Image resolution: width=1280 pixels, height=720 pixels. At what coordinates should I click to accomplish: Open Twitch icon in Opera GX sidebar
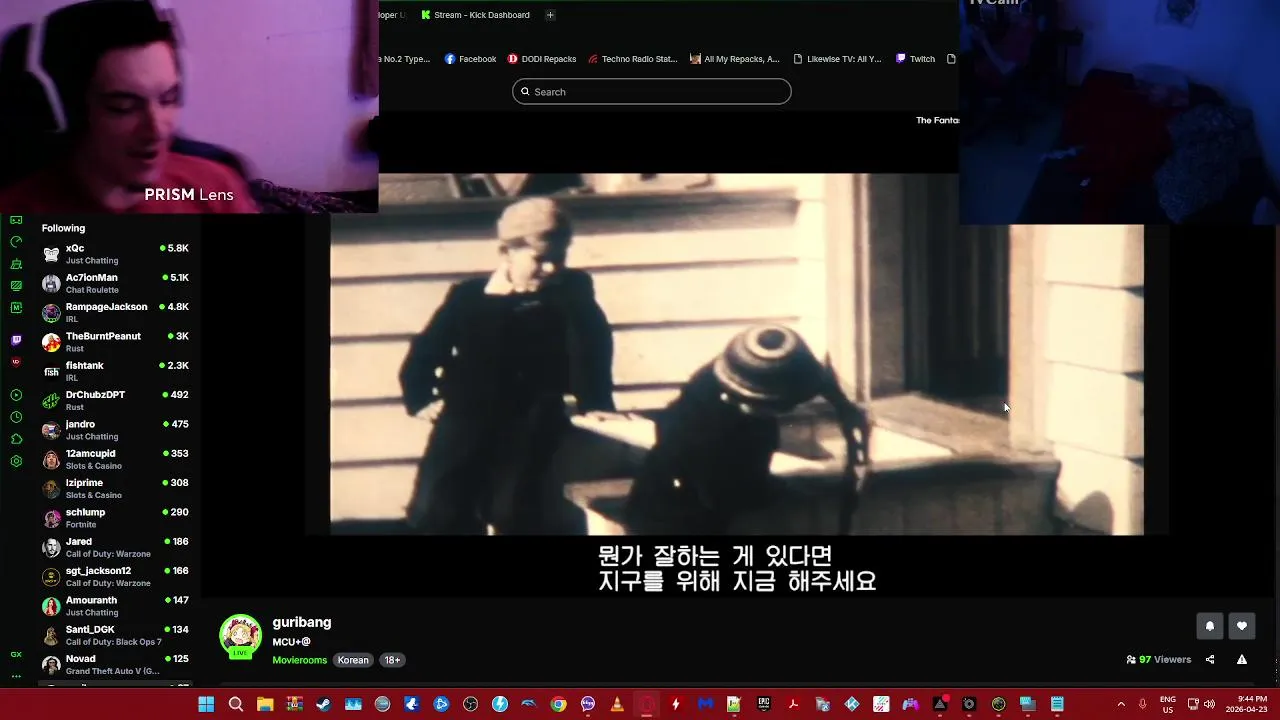tap(16, 340)
